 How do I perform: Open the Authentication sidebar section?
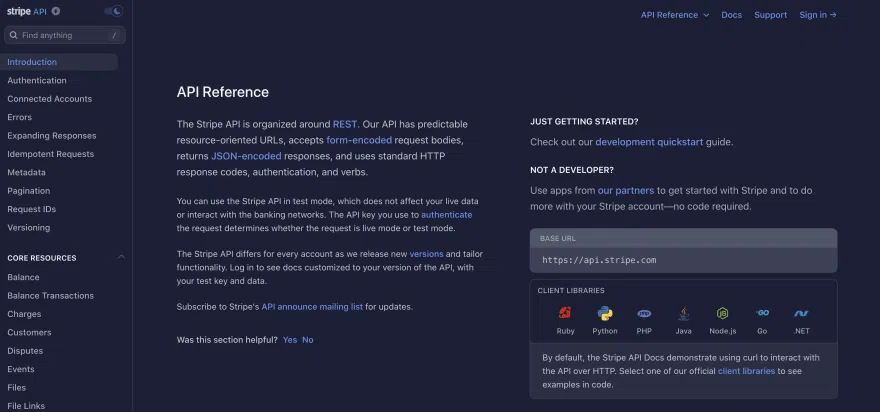pyautogui.click(x=37, y=81)
